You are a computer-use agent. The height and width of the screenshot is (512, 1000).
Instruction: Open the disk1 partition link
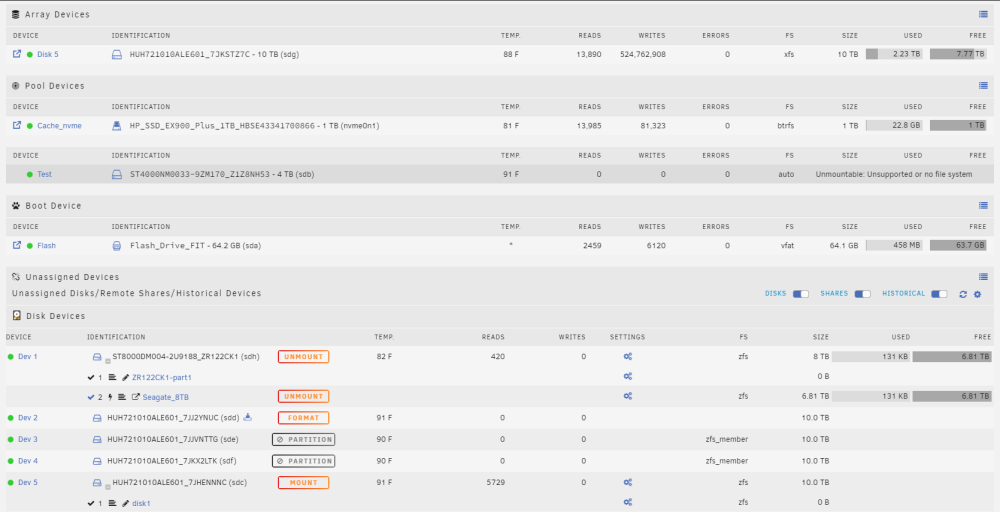pyautogui.click(x=142, y=503)
